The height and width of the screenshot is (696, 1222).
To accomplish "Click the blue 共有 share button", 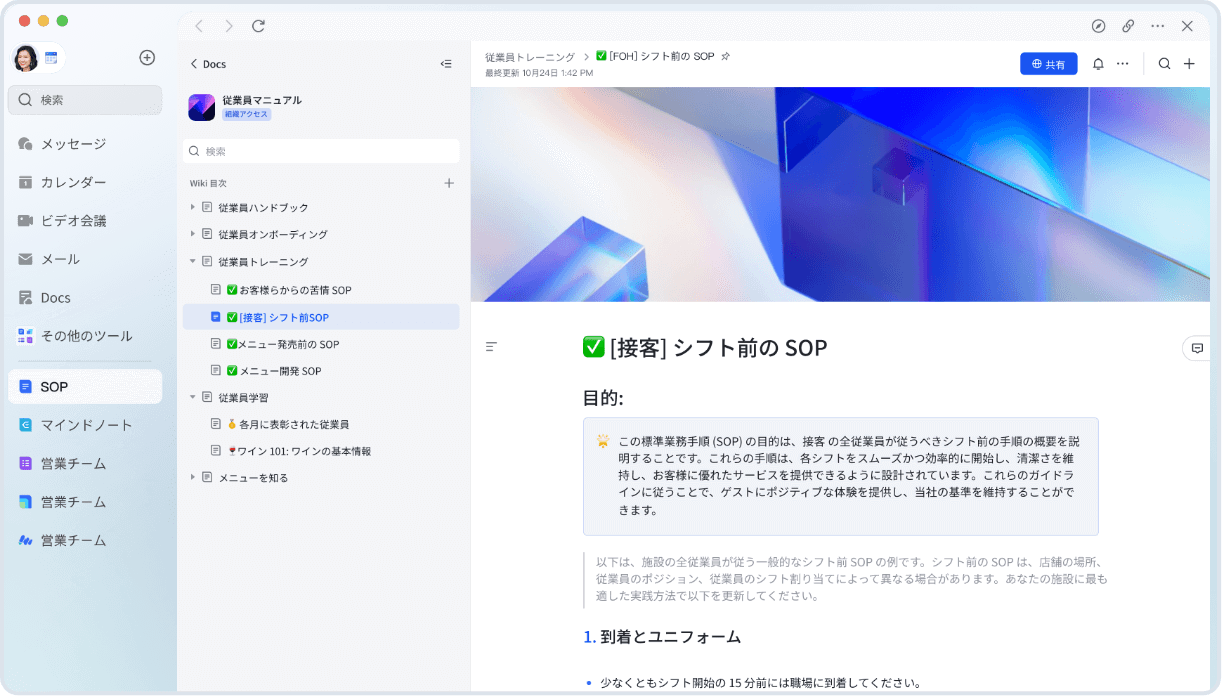I will pos(1048,64).
